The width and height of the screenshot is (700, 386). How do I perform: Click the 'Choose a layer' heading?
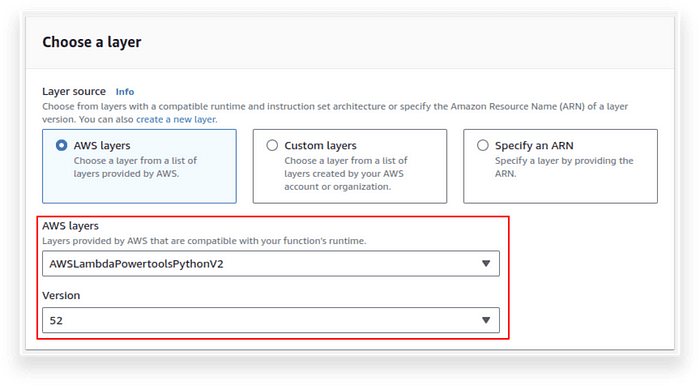(x=92, y=42)
